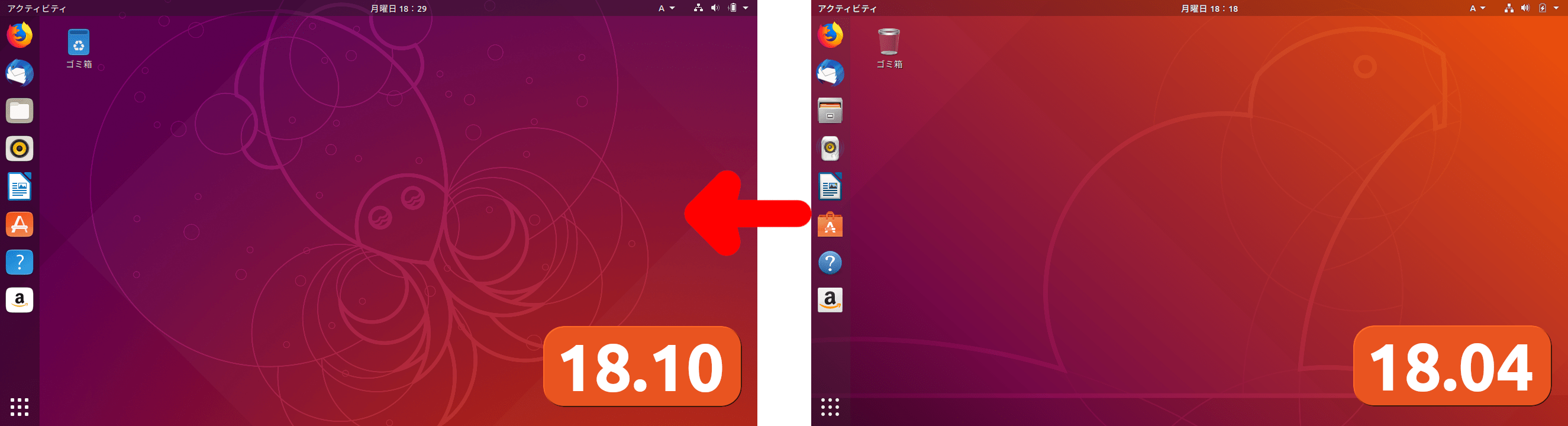1568x426 pixels.
Task: Open LibreOffice Writer in the 18.10 dock
Action: (x=20, y=187)
